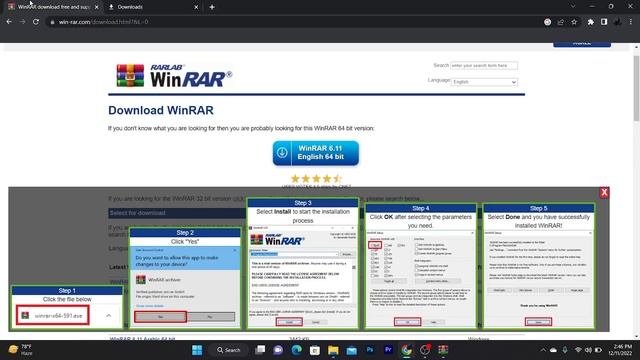Click the scroll up arrow of page scrollbar
Screen dimensions: 640x360
click(636, 47)
